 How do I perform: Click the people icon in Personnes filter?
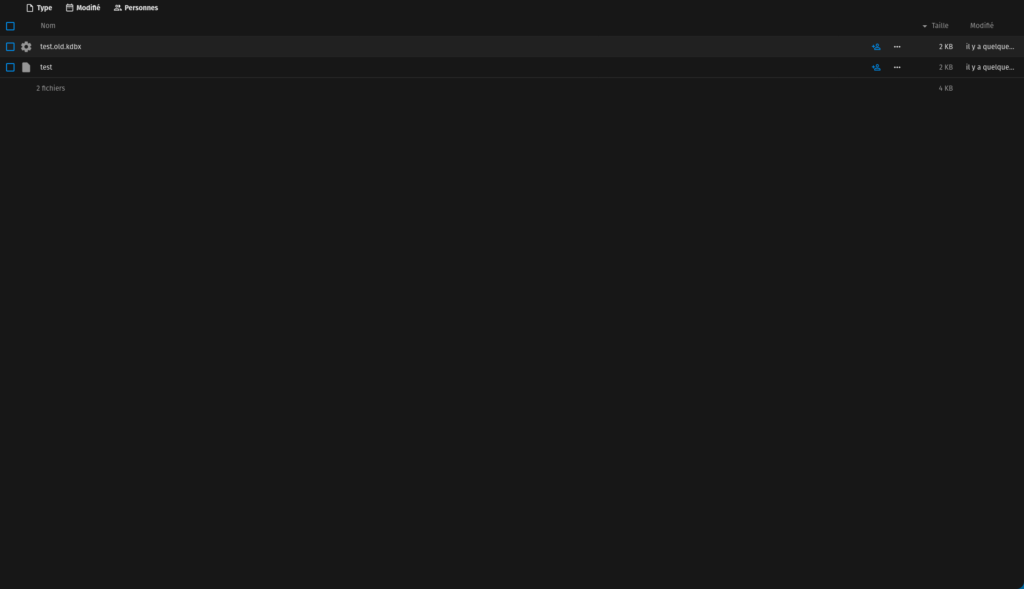pos(118,8)
